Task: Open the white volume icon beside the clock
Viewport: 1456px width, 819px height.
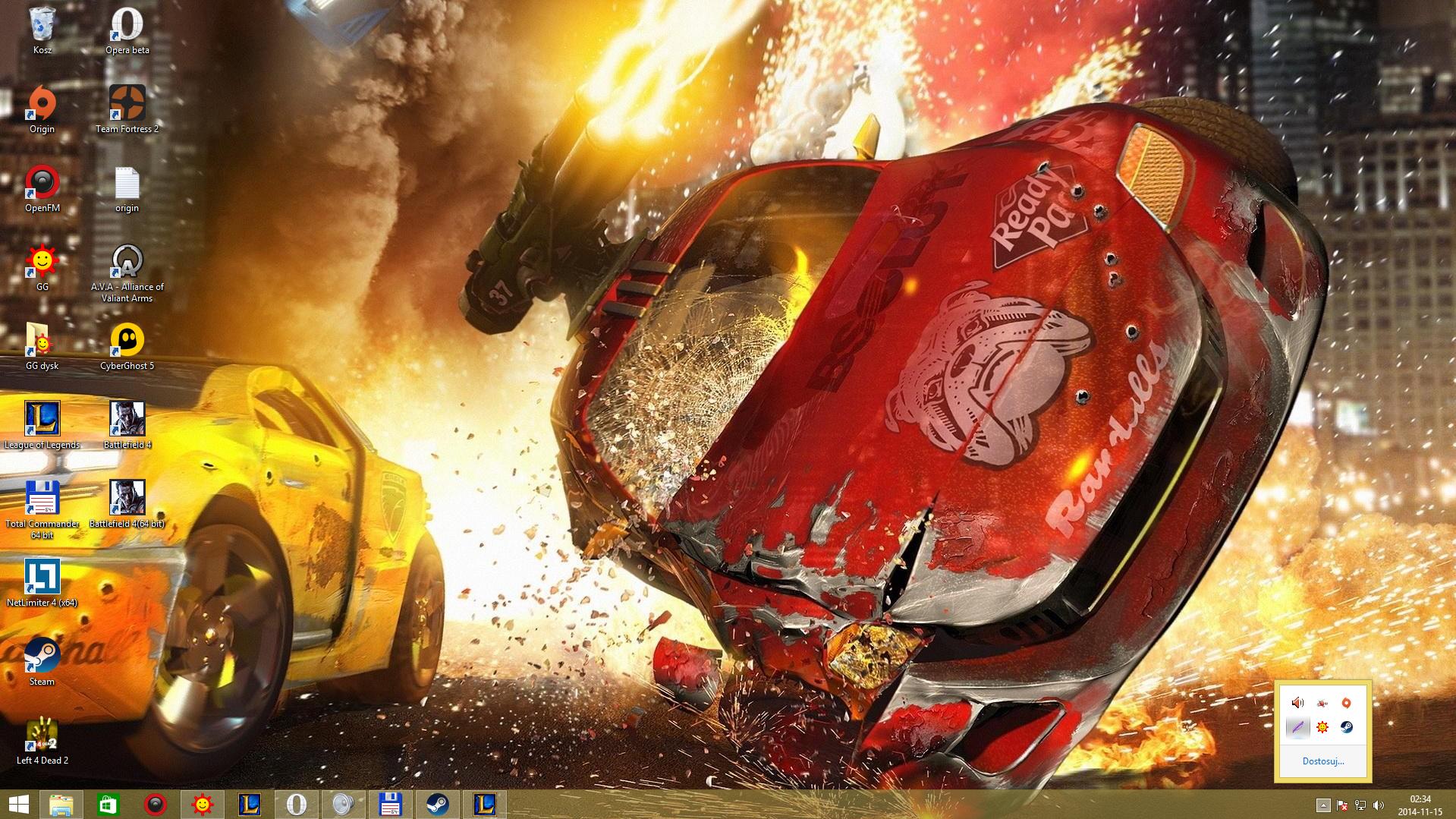Action: click(1379, 805)
